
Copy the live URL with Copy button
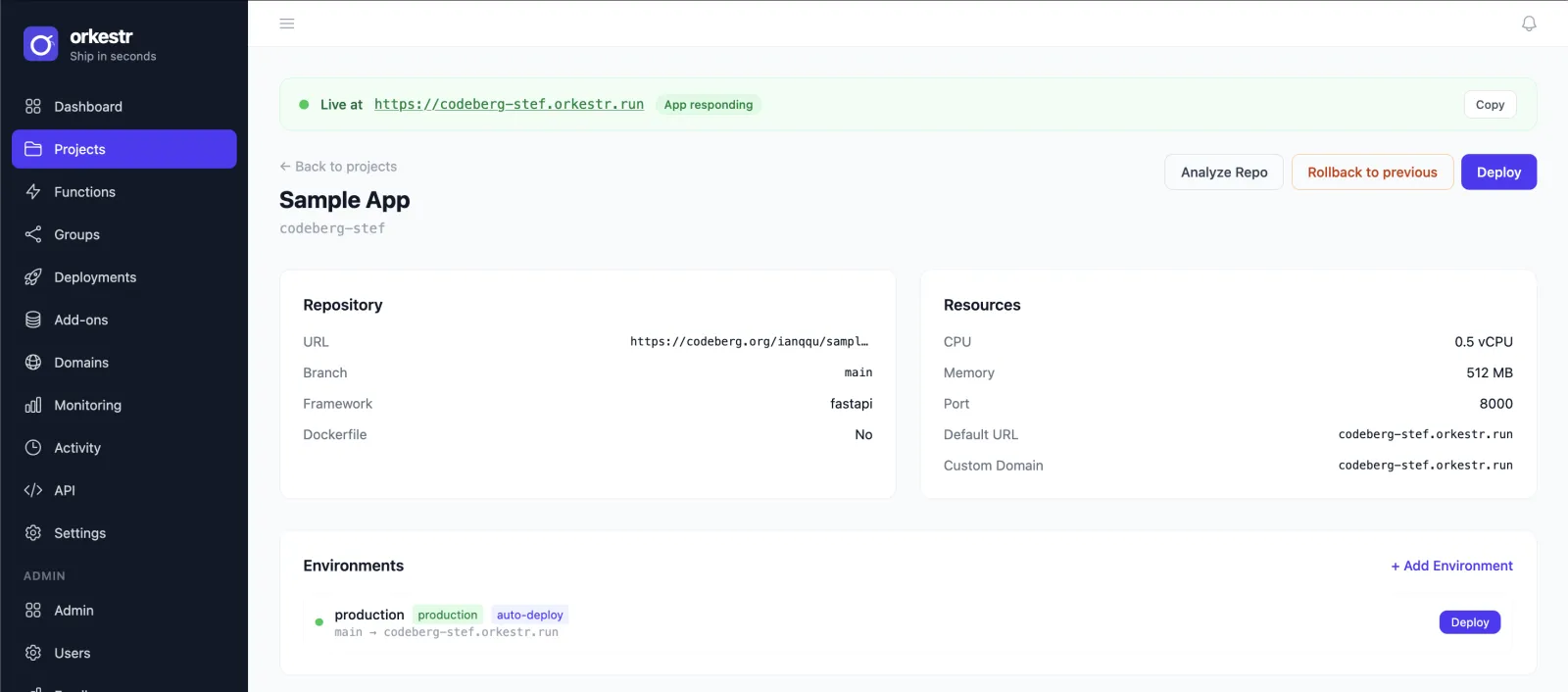(x=1490, y=105)
